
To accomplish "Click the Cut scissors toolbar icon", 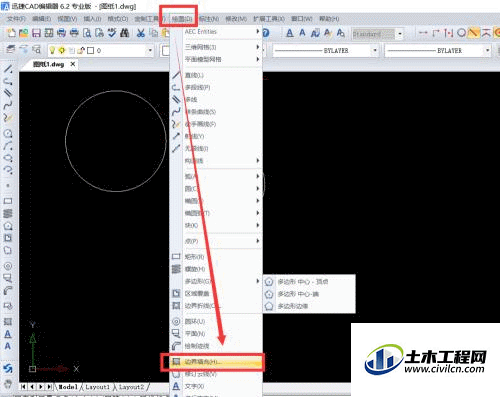I will [141, 33].
